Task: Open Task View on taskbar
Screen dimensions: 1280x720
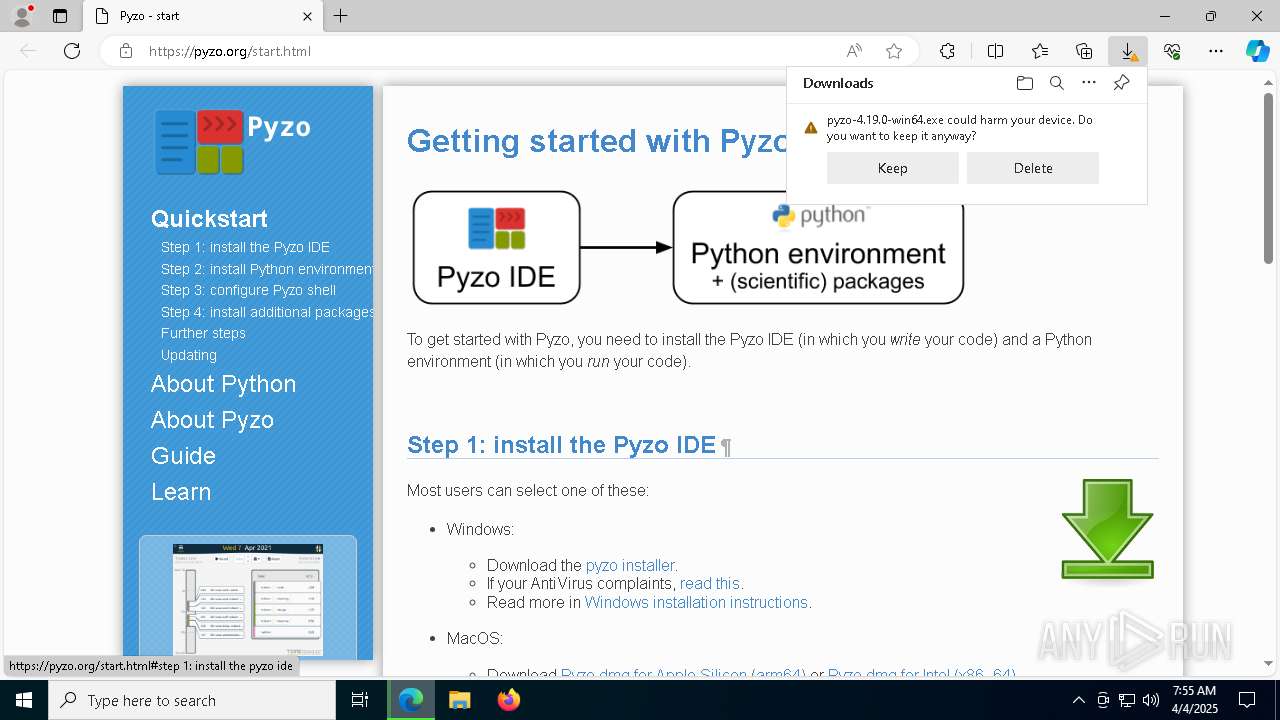Action: 360,700
